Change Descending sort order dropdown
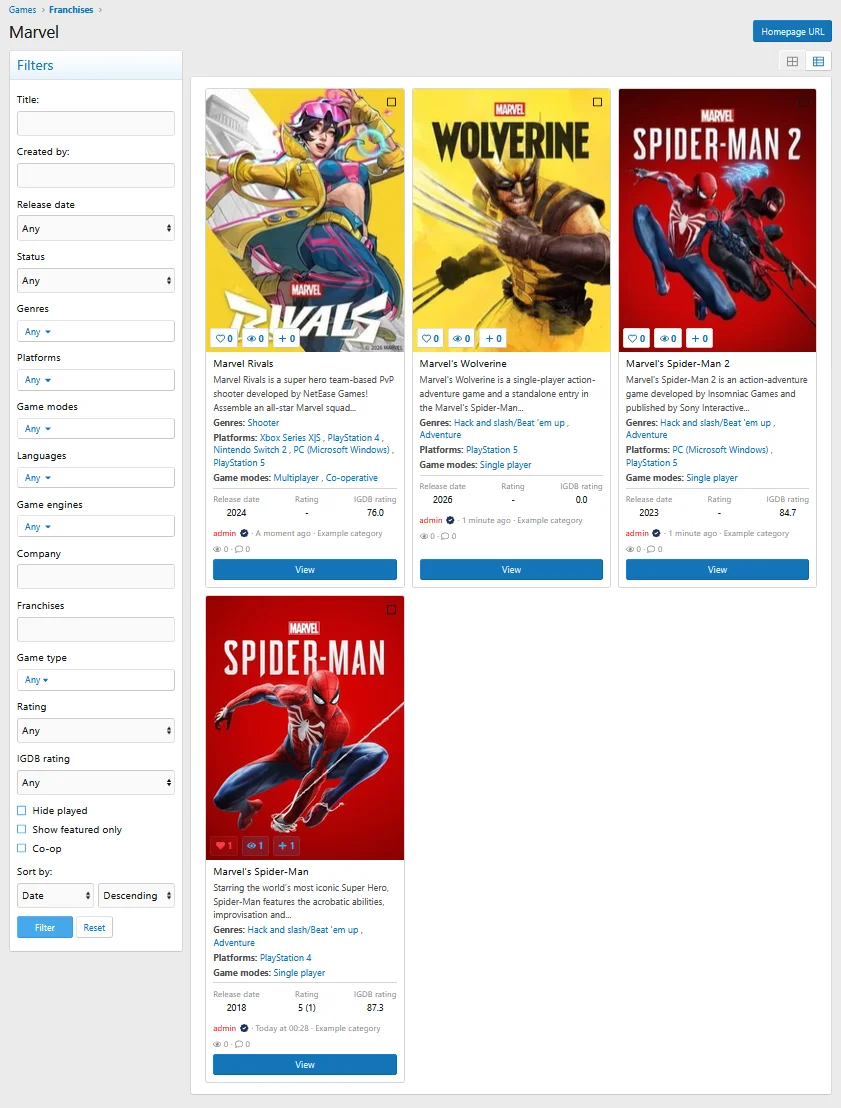 point(136,895)
